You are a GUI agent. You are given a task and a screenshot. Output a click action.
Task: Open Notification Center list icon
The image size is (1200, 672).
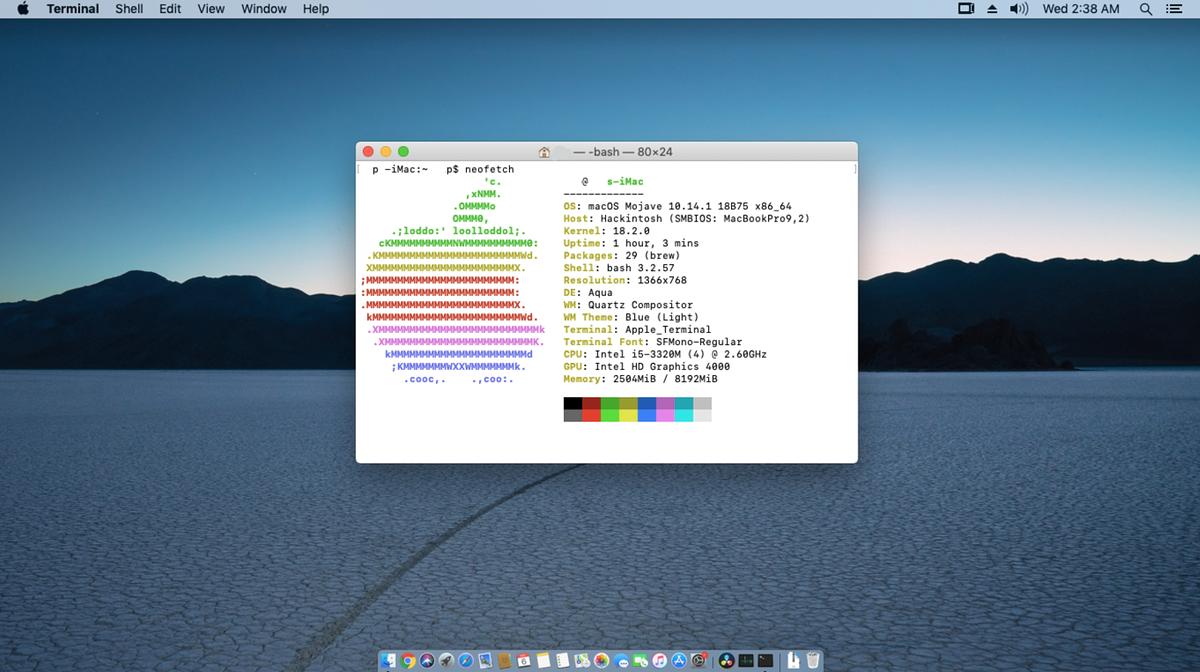pyautogui.click(x=1174, y=9)
